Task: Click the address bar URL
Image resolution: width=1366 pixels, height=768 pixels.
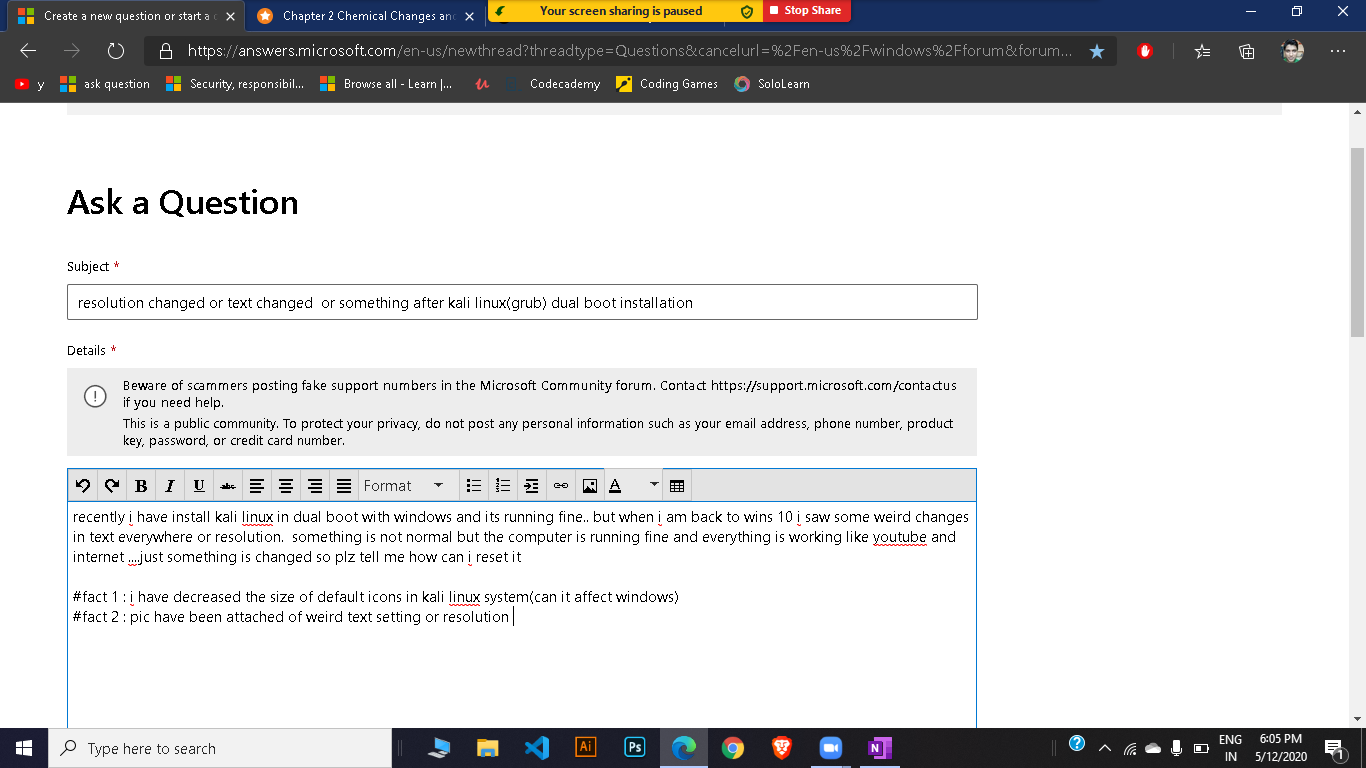Action: (630, 51)
